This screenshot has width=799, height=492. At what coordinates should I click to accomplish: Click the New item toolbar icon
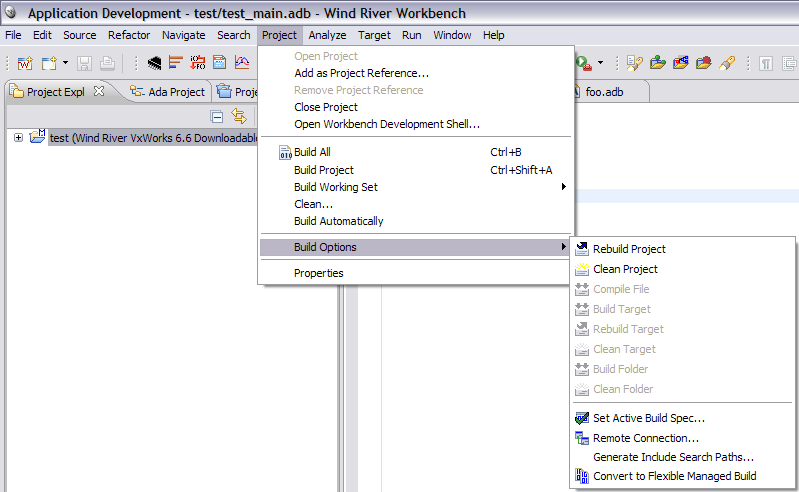point(49,63)
